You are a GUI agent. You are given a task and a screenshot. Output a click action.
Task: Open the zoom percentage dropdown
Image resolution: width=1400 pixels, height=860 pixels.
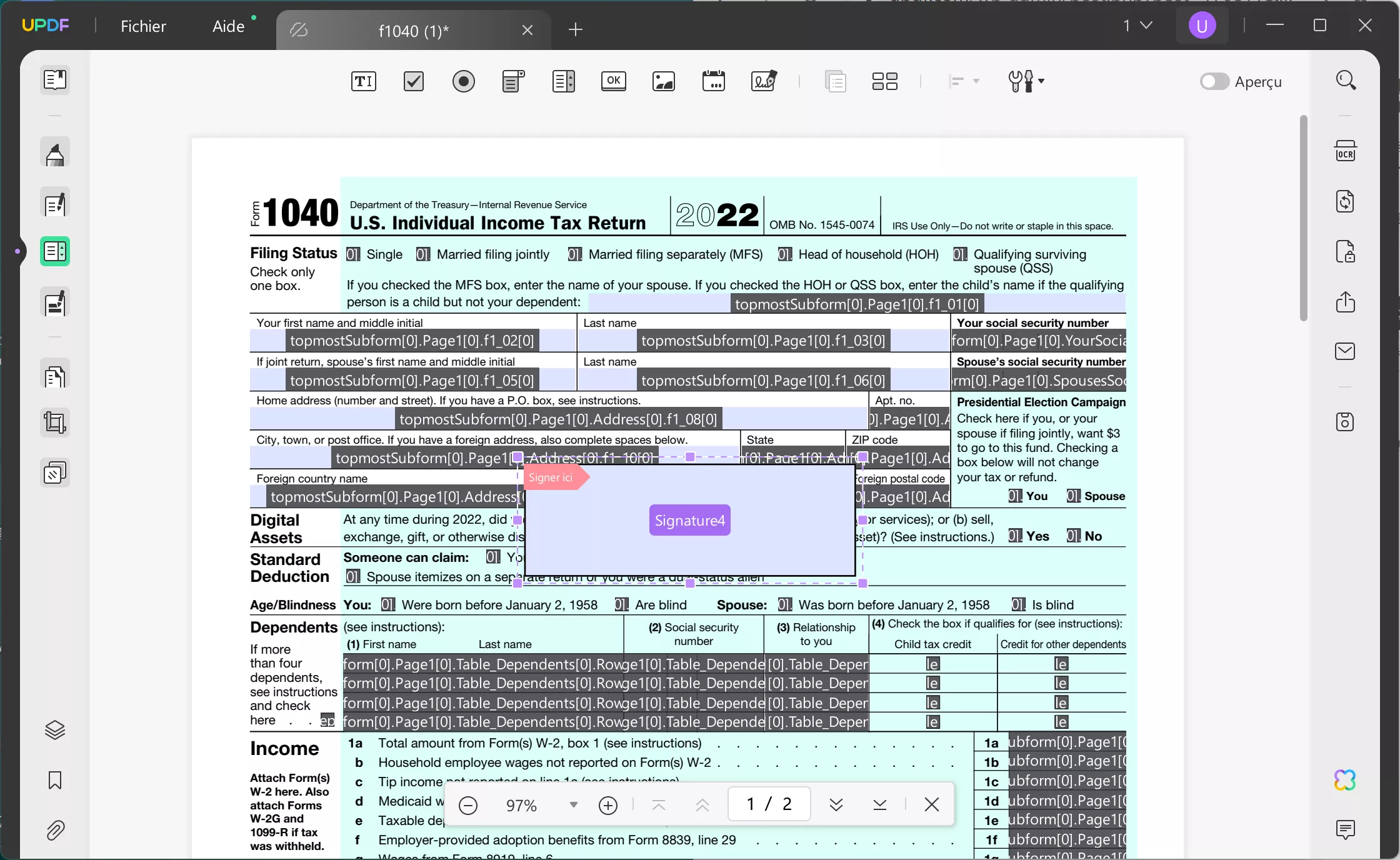pyautogui.click(x=572, y=804)
